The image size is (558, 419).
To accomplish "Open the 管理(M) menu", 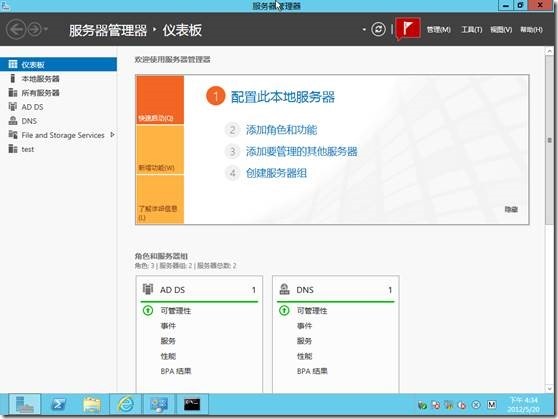I will tap(438, 30).
